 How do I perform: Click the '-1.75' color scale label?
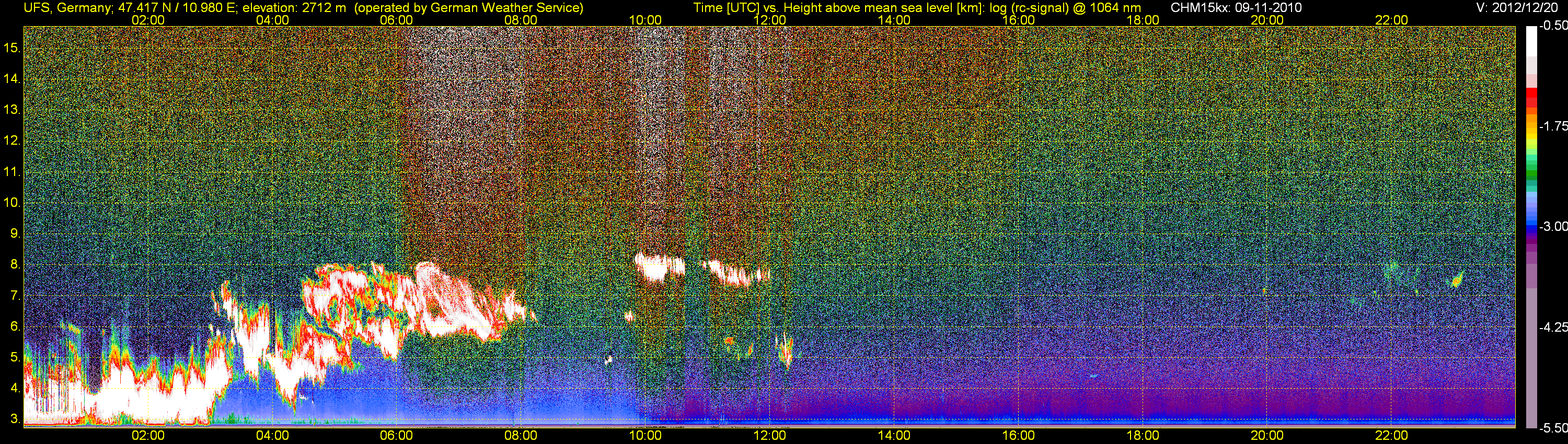click(1553, 126)
